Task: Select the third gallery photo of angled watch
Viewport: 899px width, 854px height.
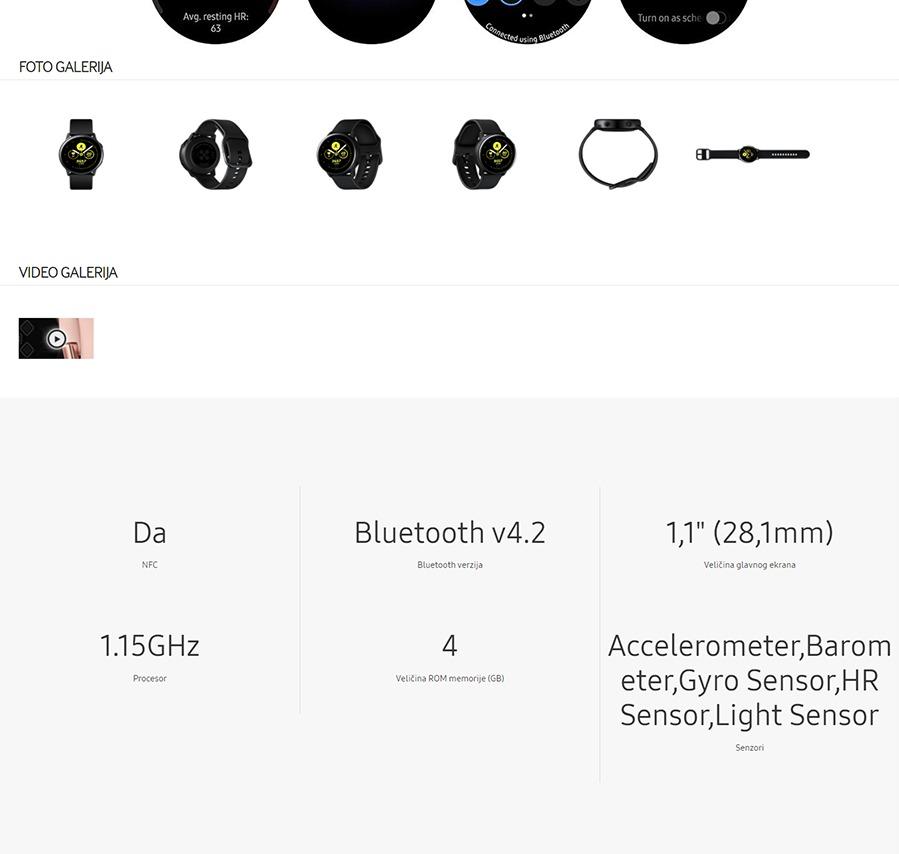Action: (x=350, y=154)
